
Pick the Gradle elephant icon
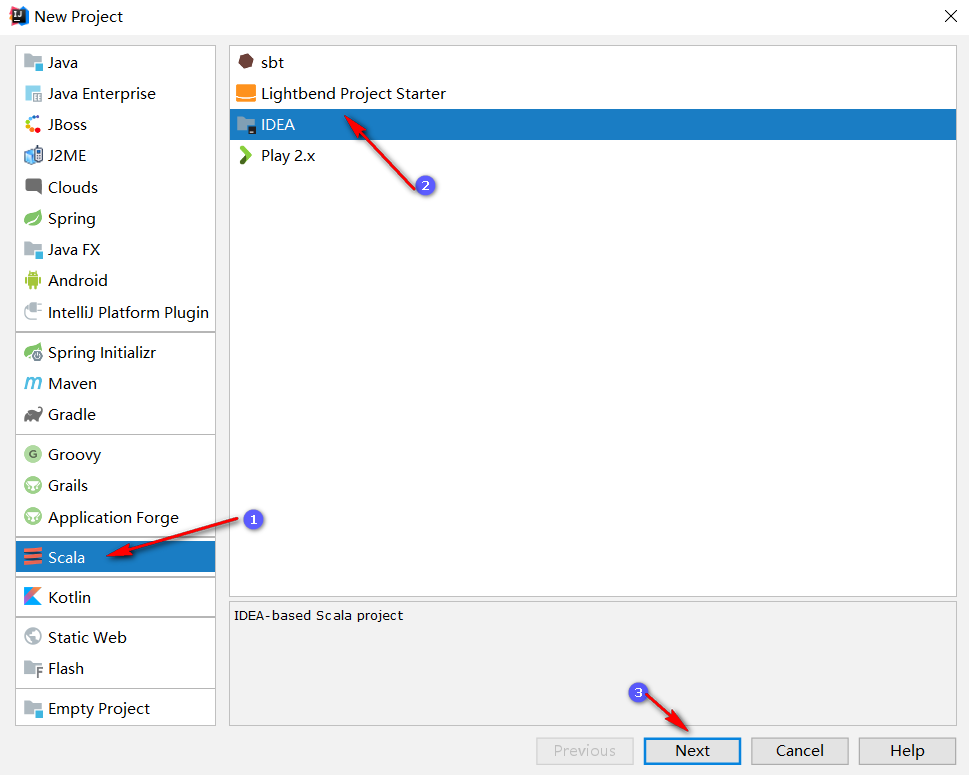click(x=33, y=414)
